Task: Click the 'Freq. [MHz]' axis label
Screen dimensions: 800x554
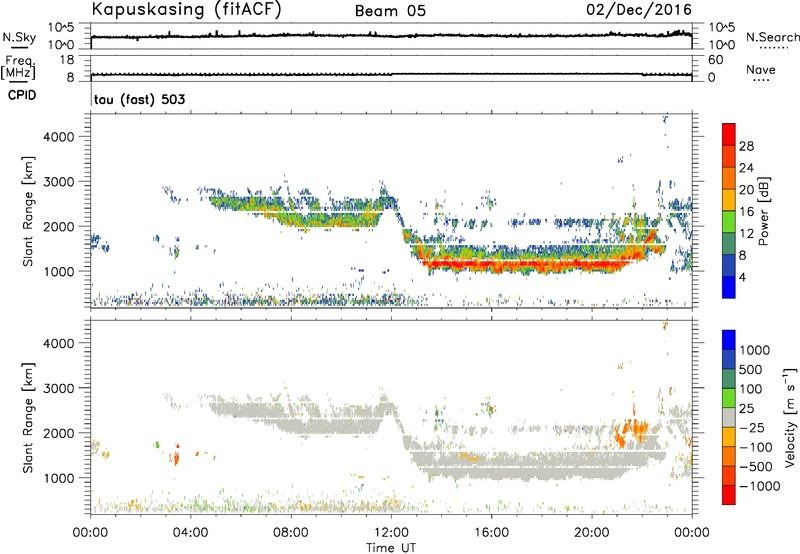Action: (18, 67)
